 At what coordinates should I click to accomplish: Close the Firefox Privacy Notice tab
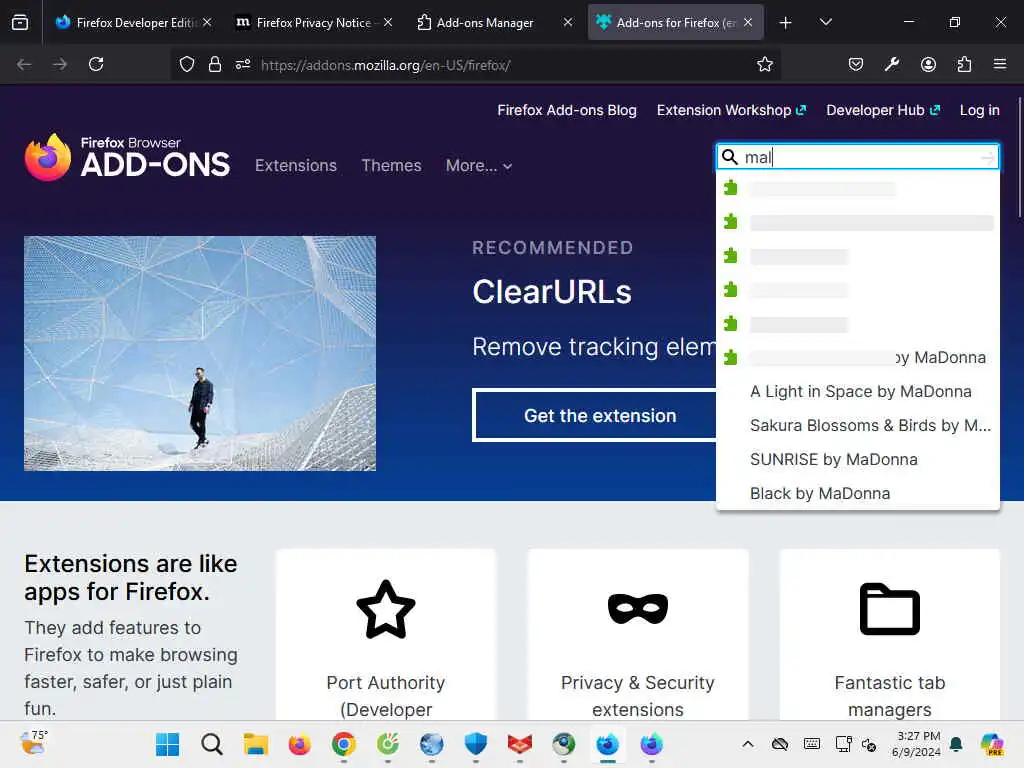(388, 22)
